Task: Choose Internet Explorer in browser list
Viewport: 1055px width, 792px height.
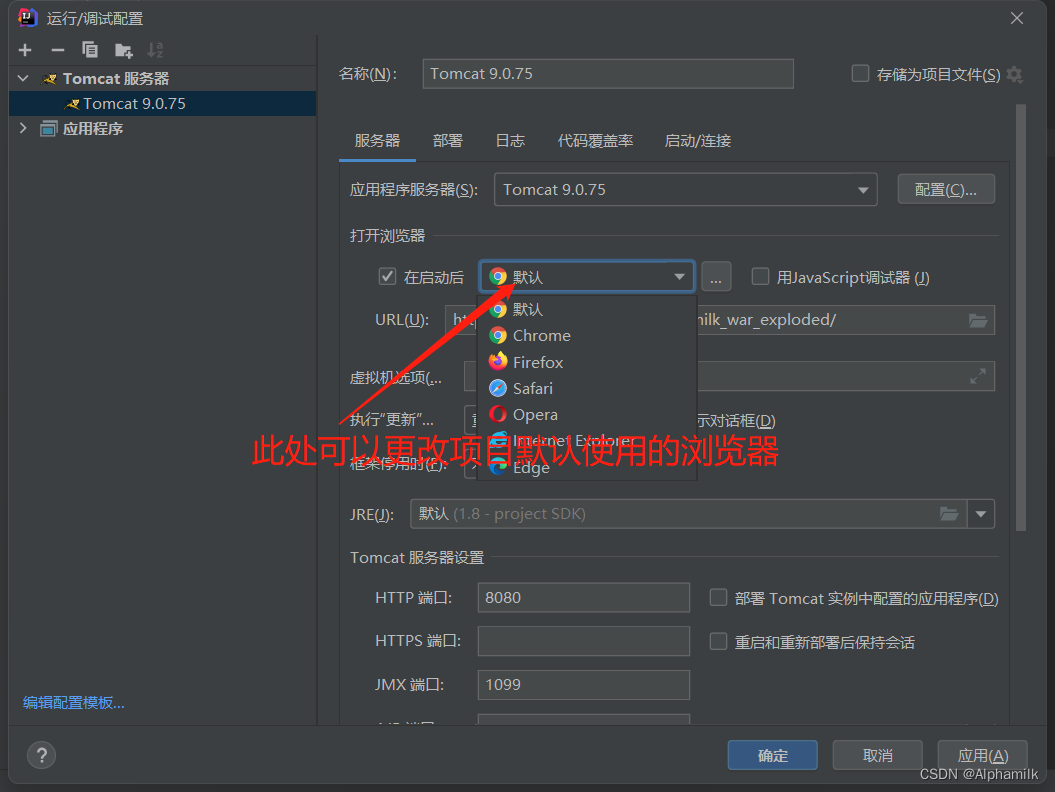Action: [586, 441]
